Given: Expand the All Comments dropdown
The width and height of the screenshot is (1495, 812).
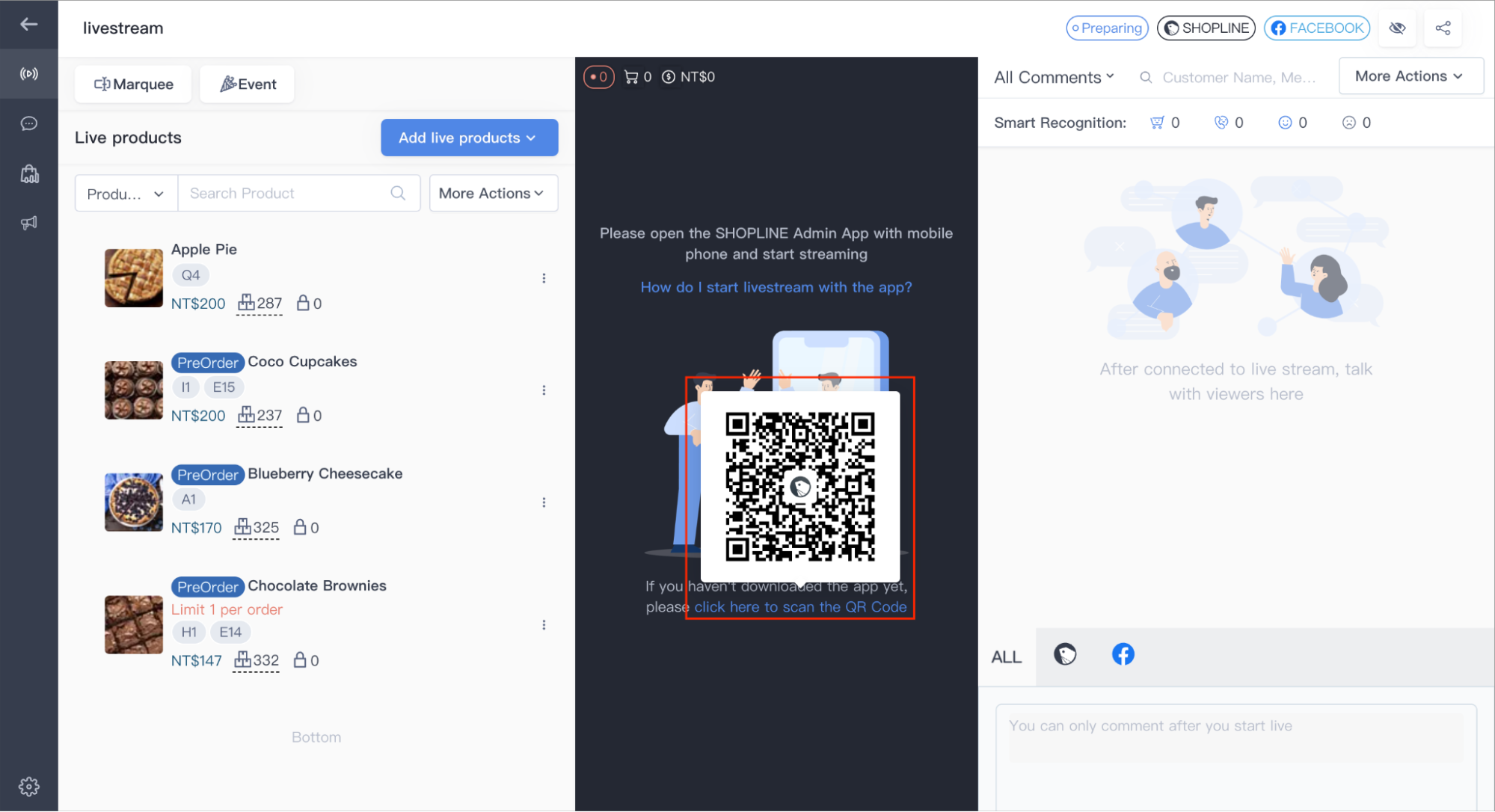Looking at the screenshot, I should pos(1054,77).
